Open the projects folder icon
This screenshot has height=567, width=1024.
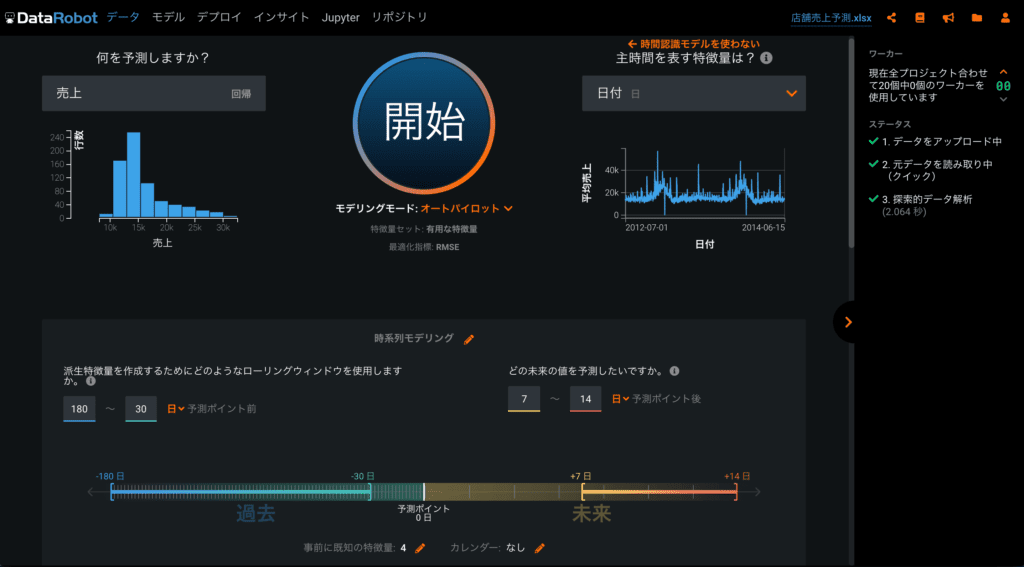click(977, 18)
